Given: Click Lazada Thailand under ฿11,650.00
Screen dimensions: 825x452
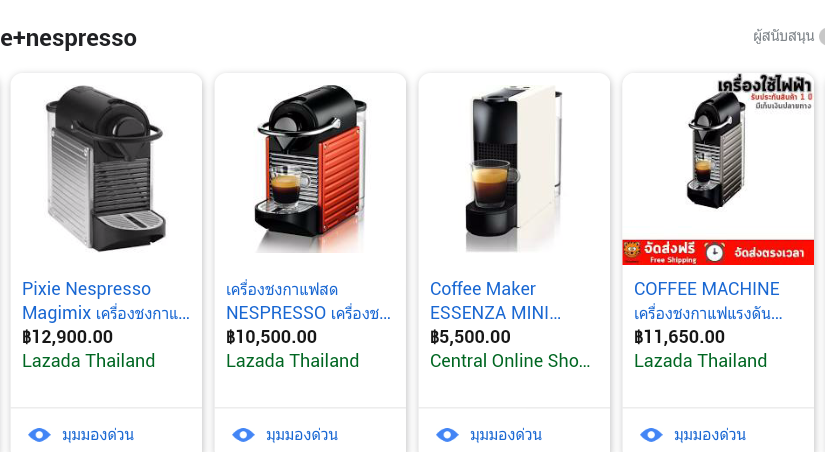Looking at the screenshot, I should (700, 361).
